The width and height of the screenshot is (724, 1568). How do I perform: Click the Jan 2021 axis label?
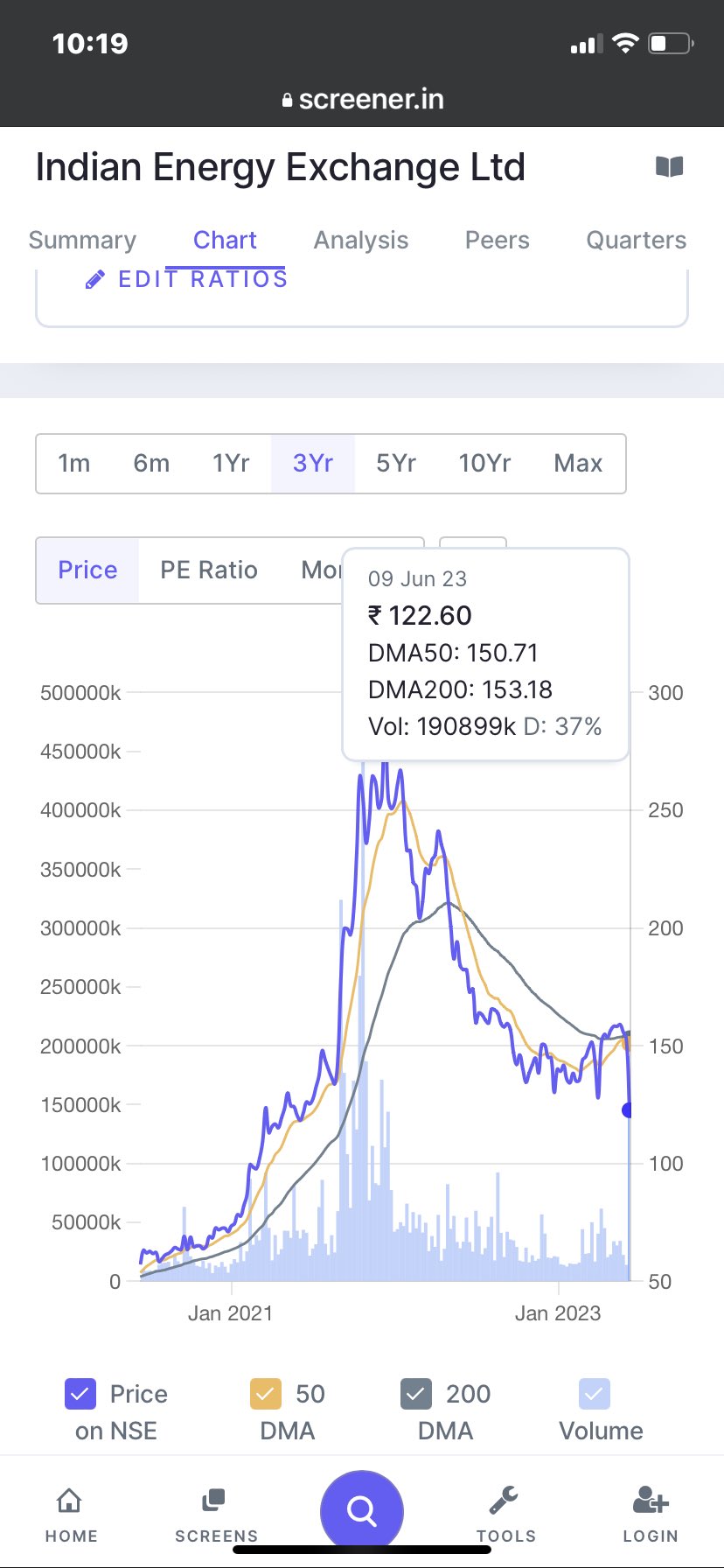230,1312
